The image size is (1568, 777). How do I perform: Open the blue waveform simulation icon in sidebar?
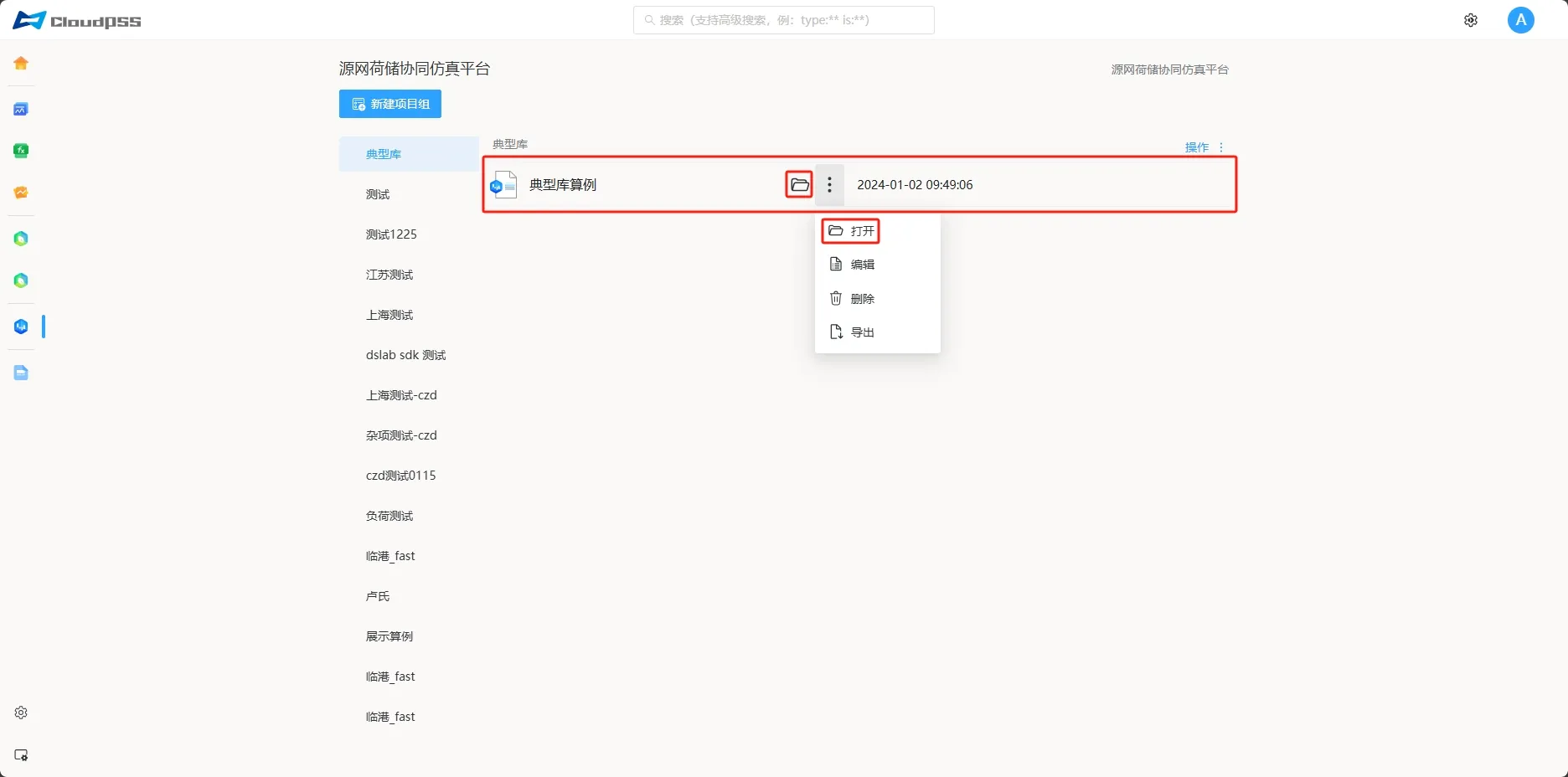(x=21, y=110)
